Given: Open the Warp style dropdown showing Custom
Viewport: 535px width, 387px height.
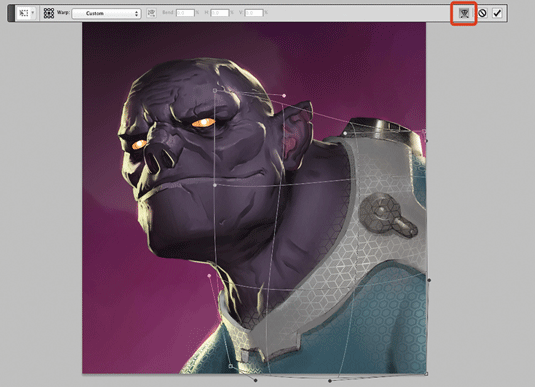Looking at the screenshot, I should click(106, 13).
